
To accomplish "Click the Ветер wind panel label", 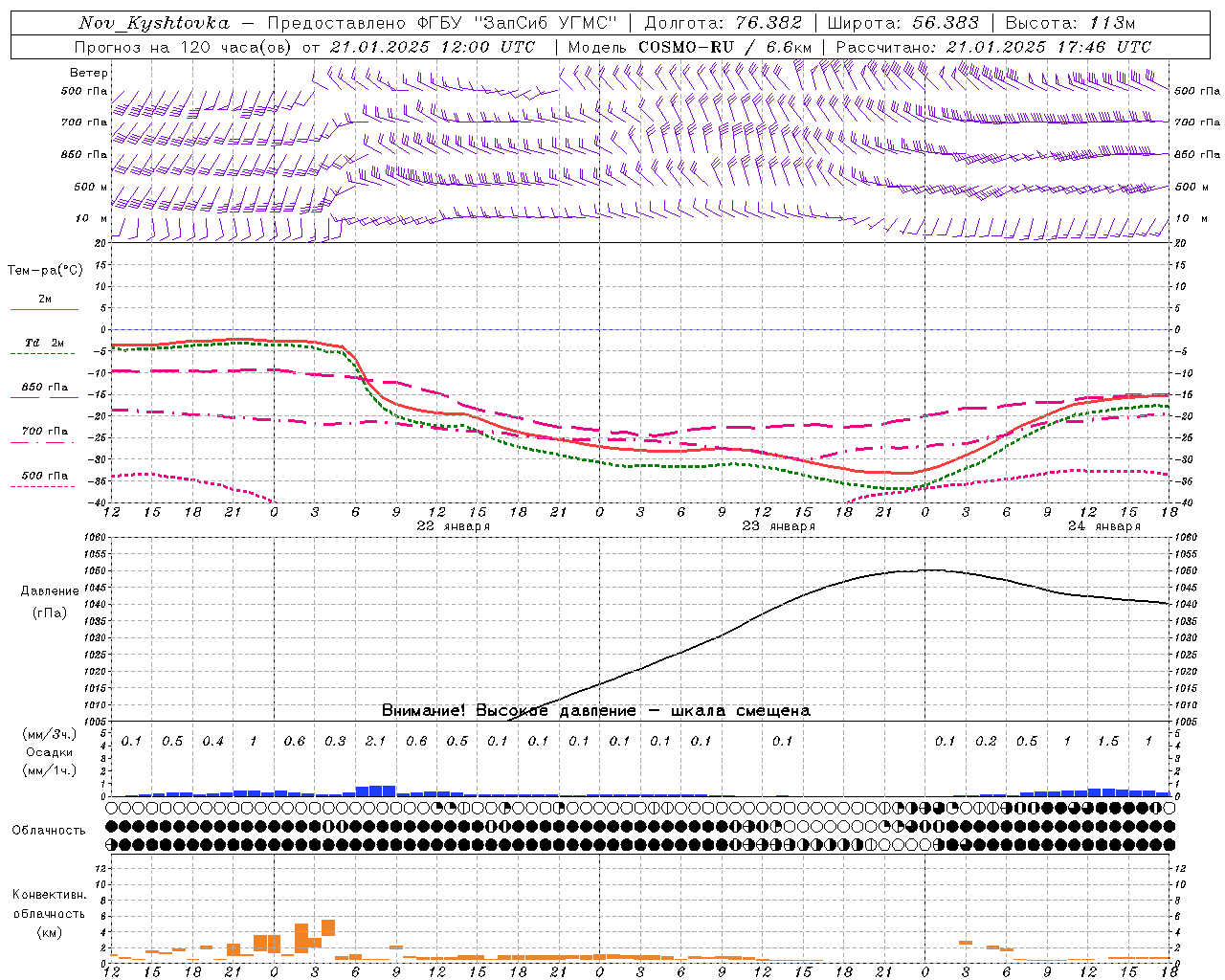I will pyautogui.click(x=89, y=73).
